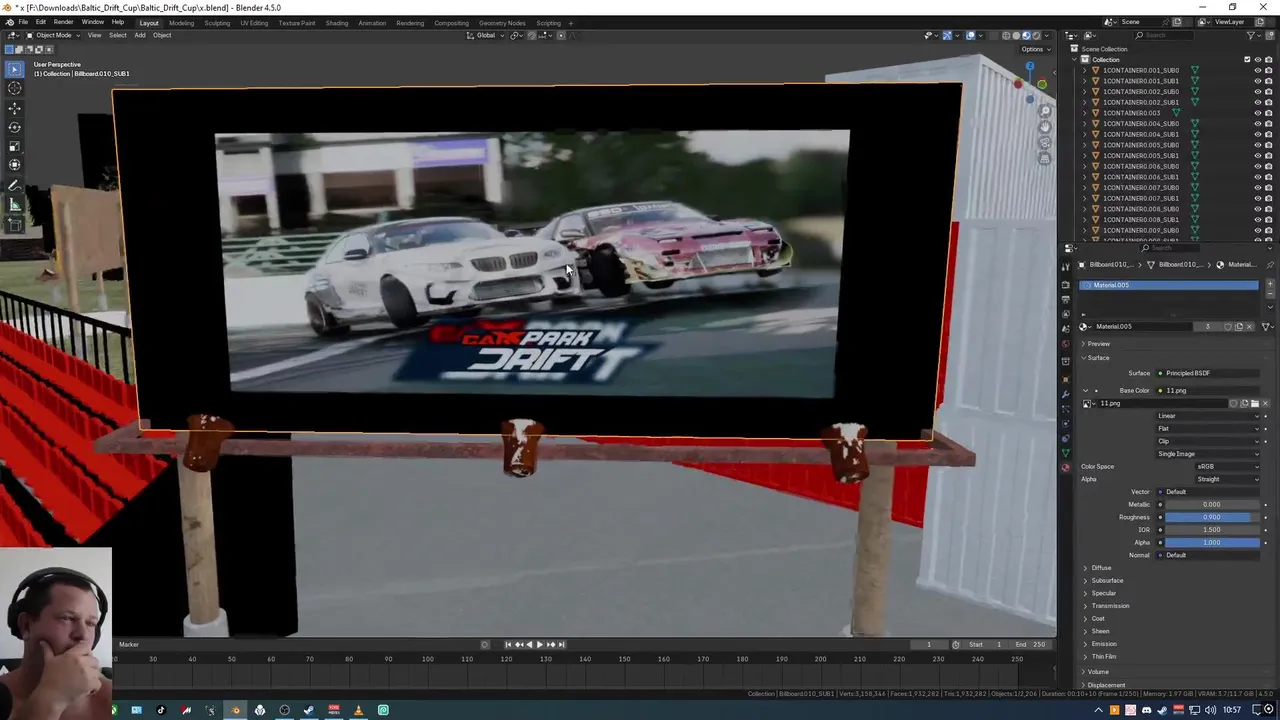Click the viewport zoom magnifier icon
Image resolution: width=1280 pixels, height=720 pixels.
[x=1045, y=111]
